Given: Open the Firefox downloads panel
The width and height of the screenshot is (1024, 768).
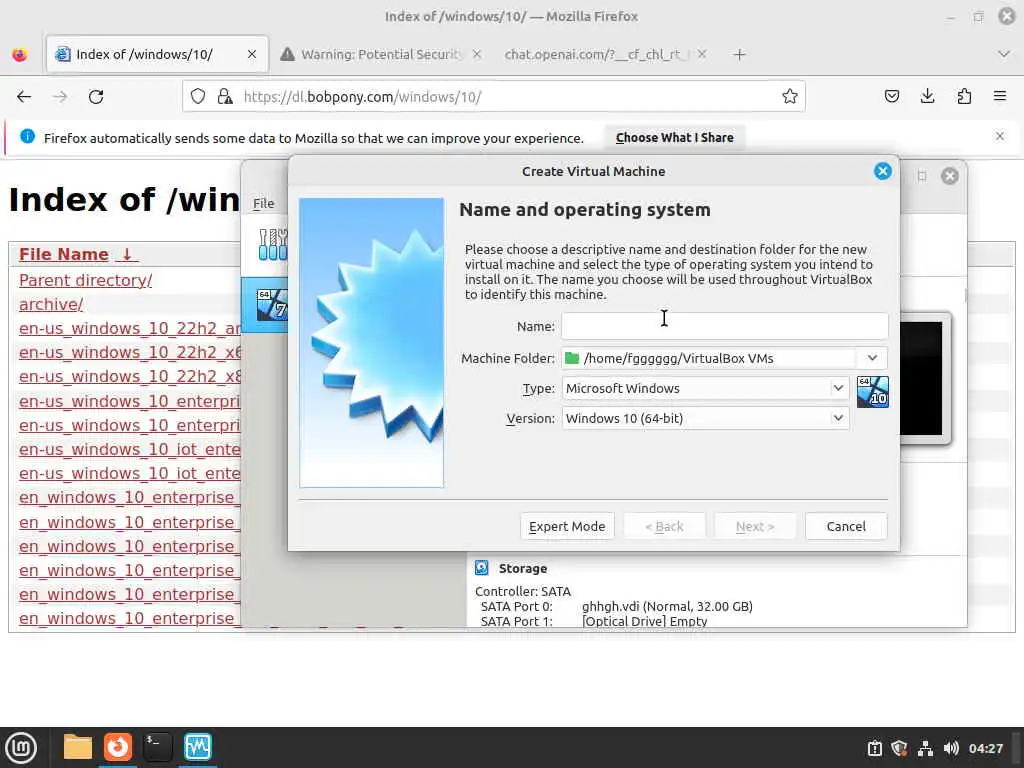Looking at the screenshot, I should [x=927, y=97].
